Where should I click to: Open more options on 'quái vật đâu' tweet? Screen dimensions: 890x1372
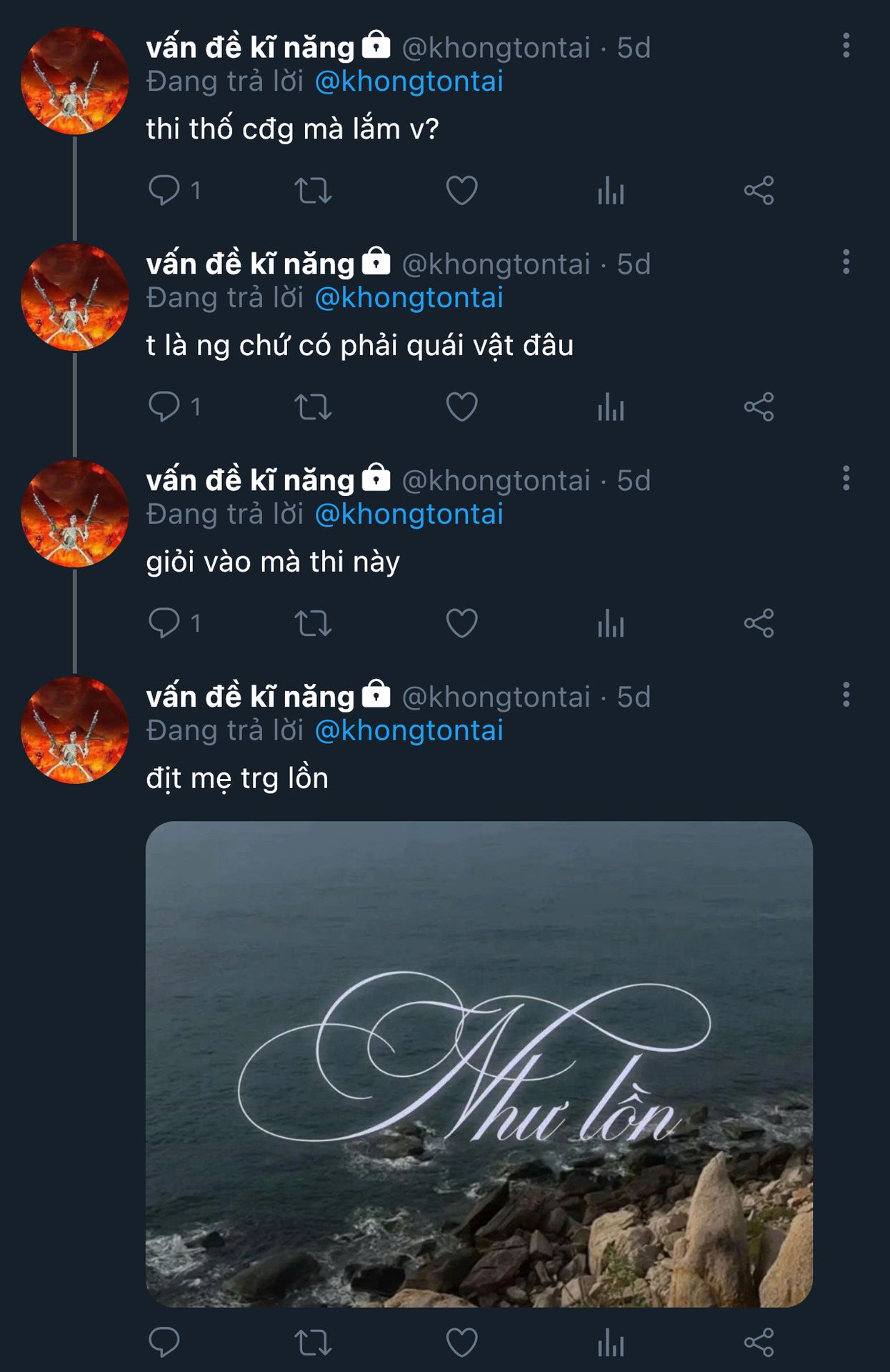click(846, 262)
